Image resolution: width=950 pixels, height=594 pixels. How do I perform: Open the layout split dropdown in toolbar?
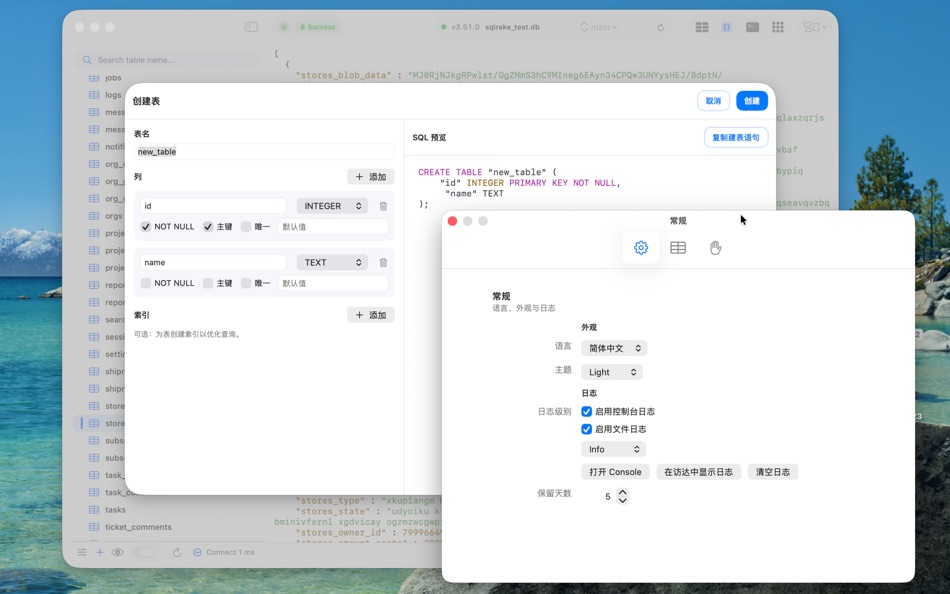click(815, 27)
